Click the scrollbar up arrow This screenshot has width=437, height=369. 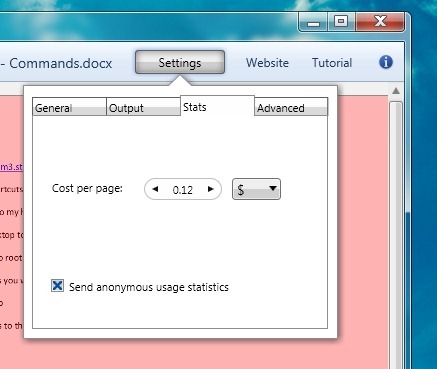[x=396, y=91]
